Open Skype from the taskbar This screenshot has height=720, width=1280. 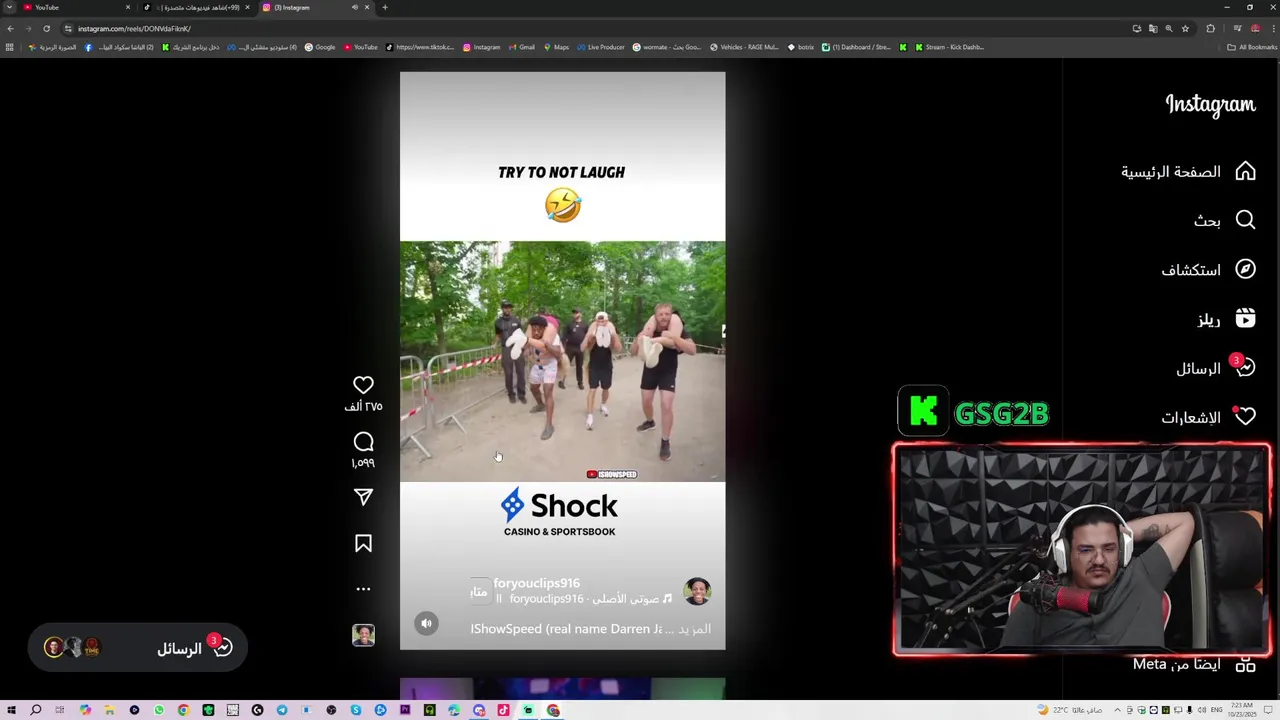click(356, 710)
